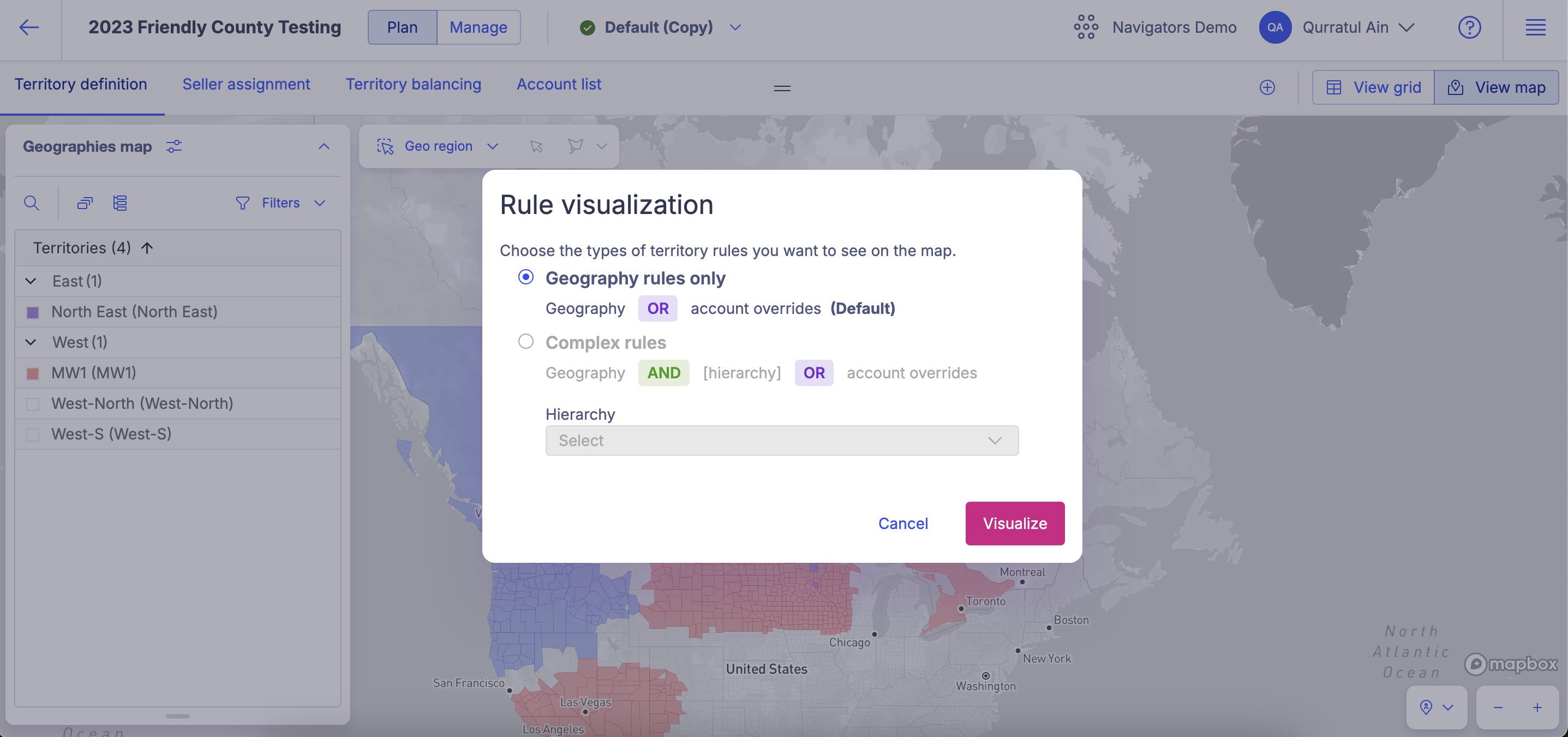Click the Cancel button
Screen dimensions: 1568x737
[902, 523]
